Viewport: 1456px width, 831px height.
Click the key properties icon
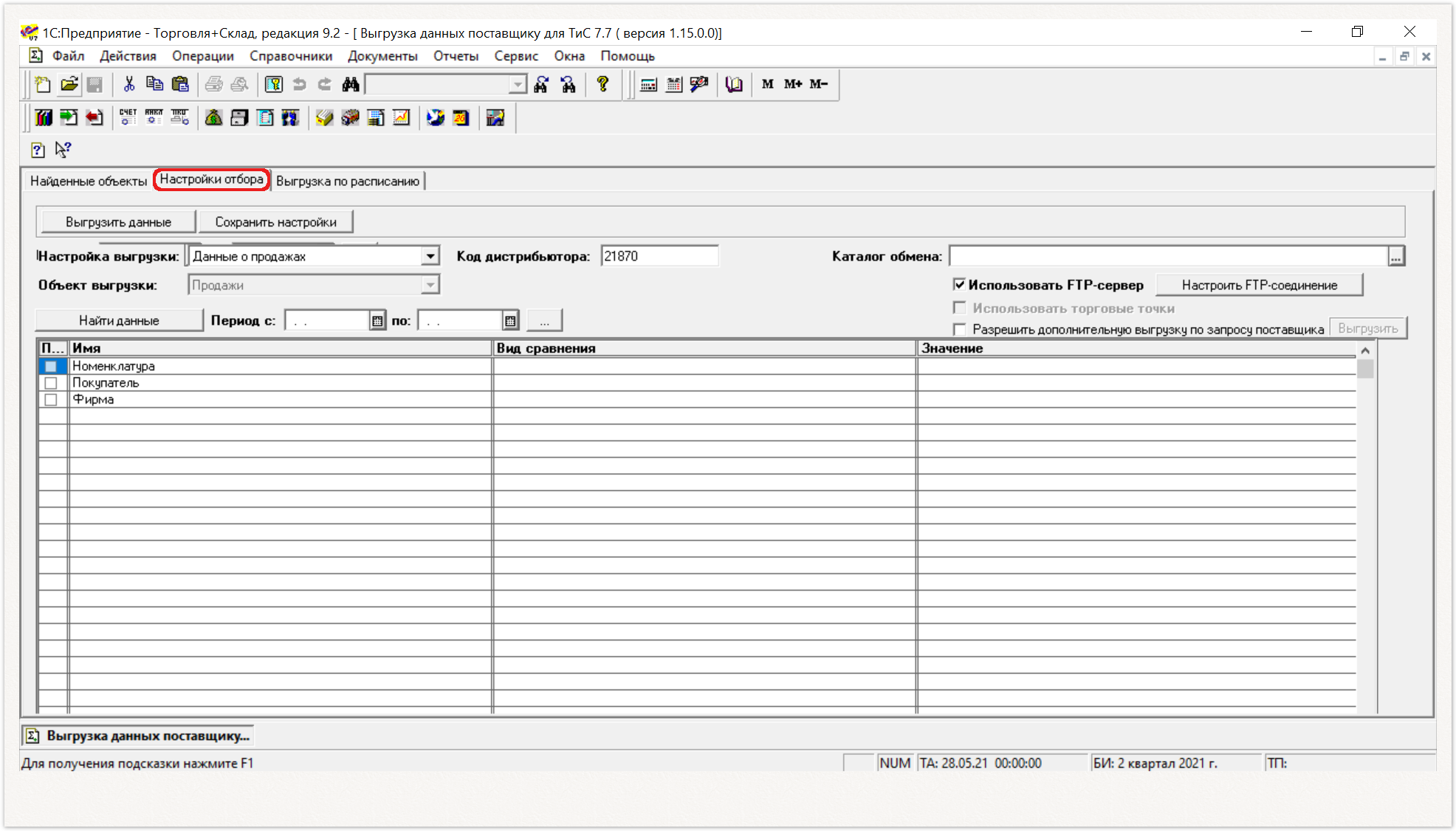[x=274, y=84]
